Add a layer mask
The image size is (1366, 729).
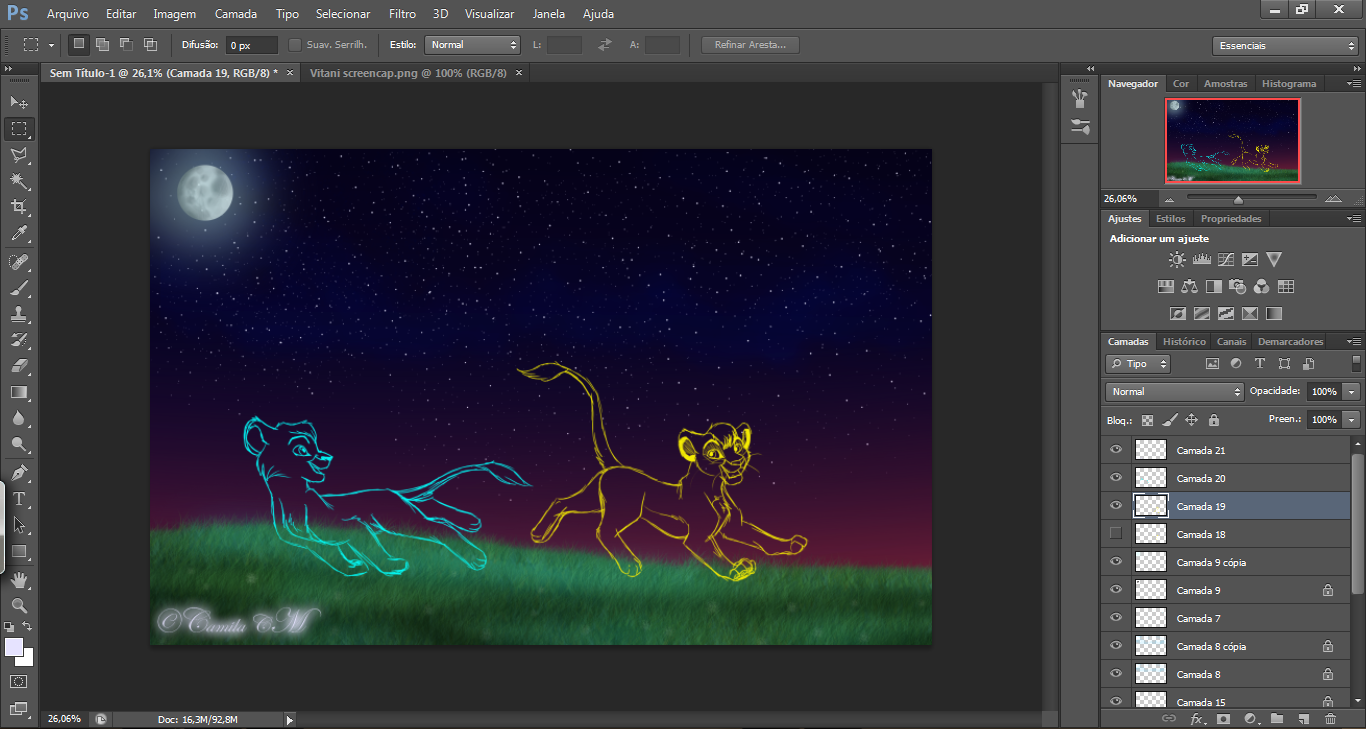pos(1223,718)
